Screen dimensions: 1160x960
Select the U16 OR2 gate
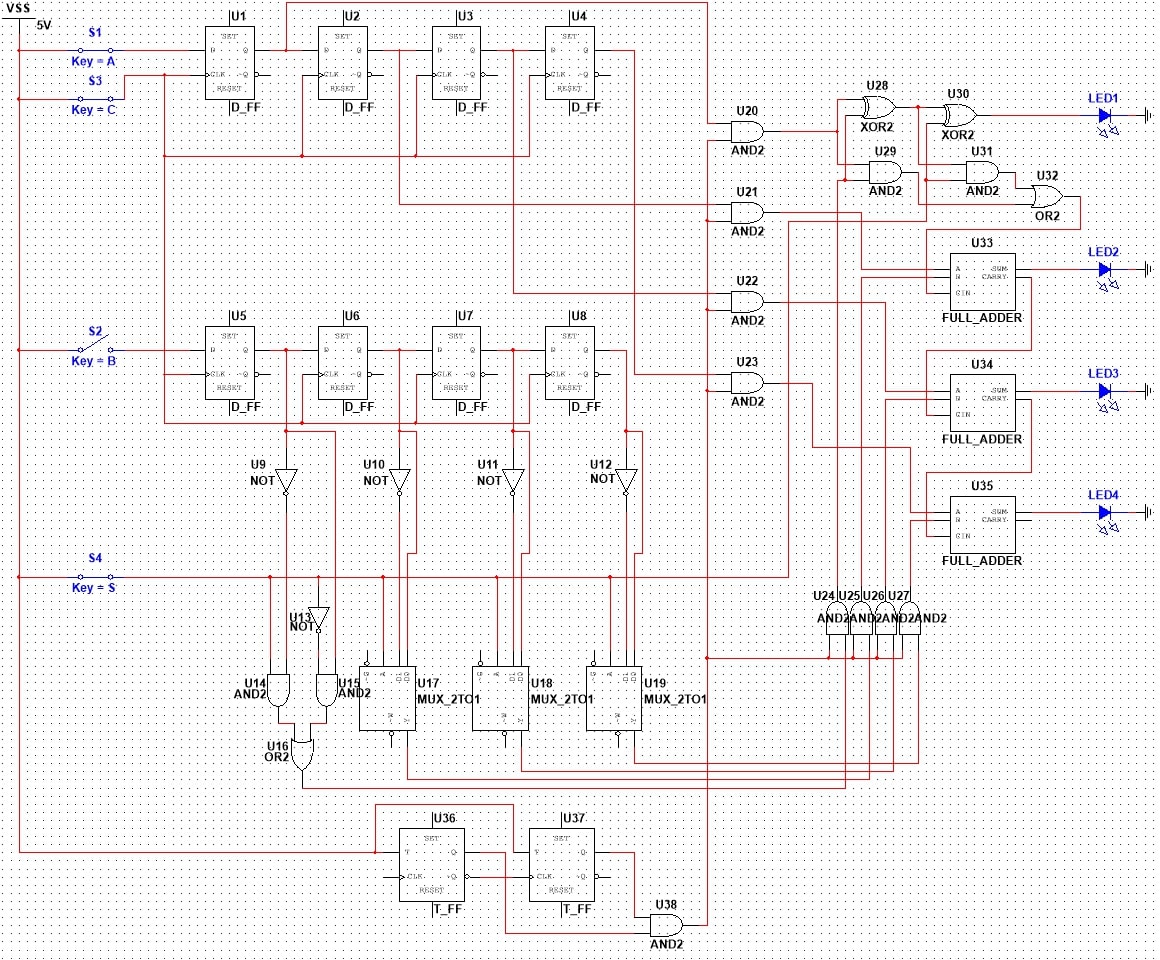303,754
